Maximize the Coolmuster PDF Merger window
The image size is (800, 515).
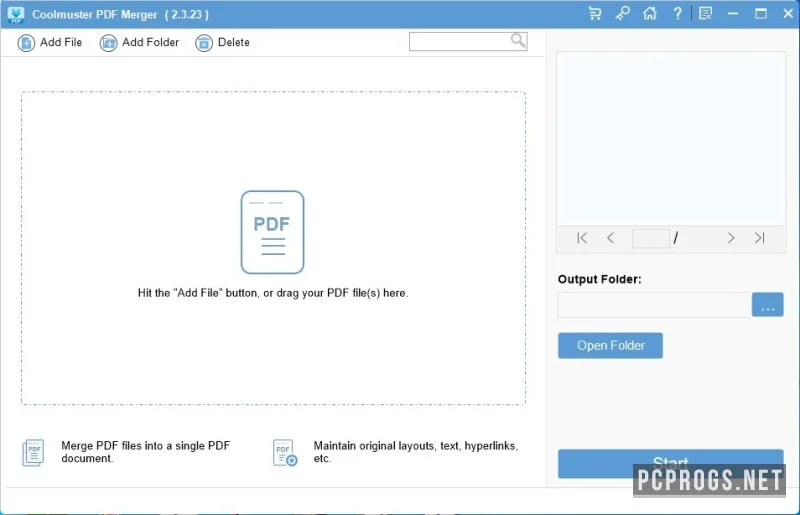click(x=761, y=14)
